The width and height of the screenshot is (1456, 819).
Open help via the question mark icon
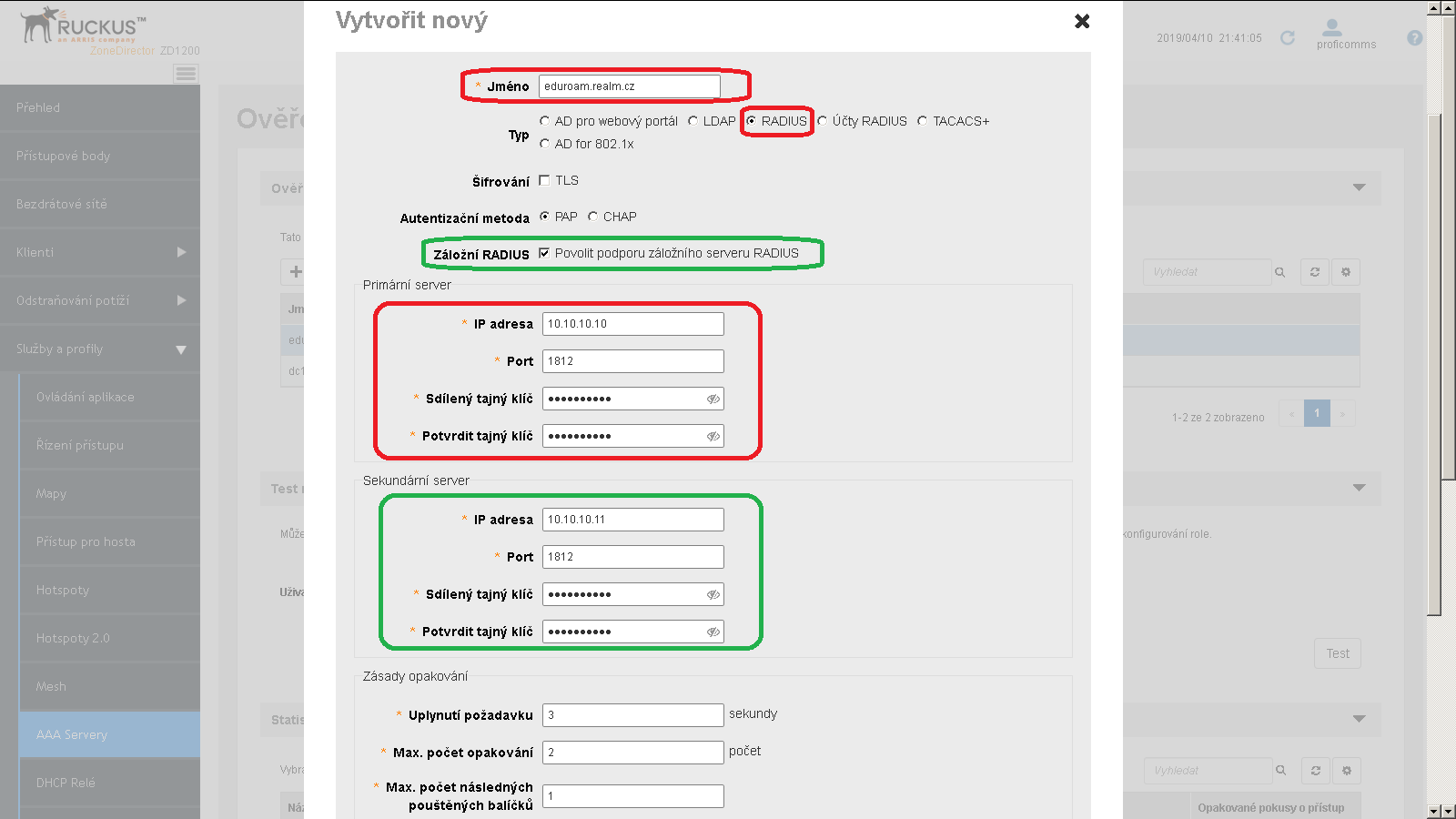click(x=1416, y=37)
